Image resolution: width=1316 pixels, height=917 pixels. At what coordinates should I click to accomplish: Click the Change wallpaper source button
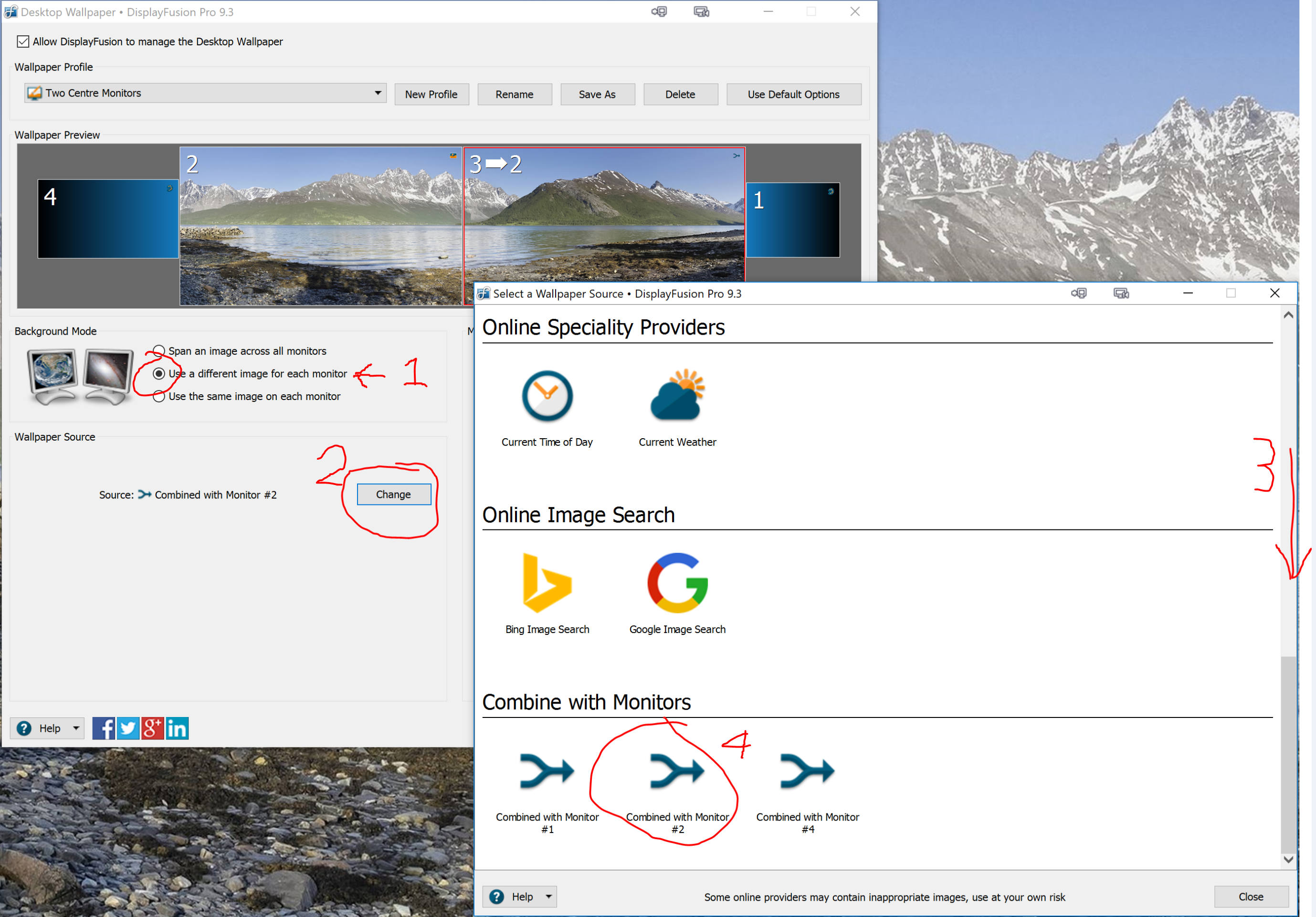[x=393, y=494]
